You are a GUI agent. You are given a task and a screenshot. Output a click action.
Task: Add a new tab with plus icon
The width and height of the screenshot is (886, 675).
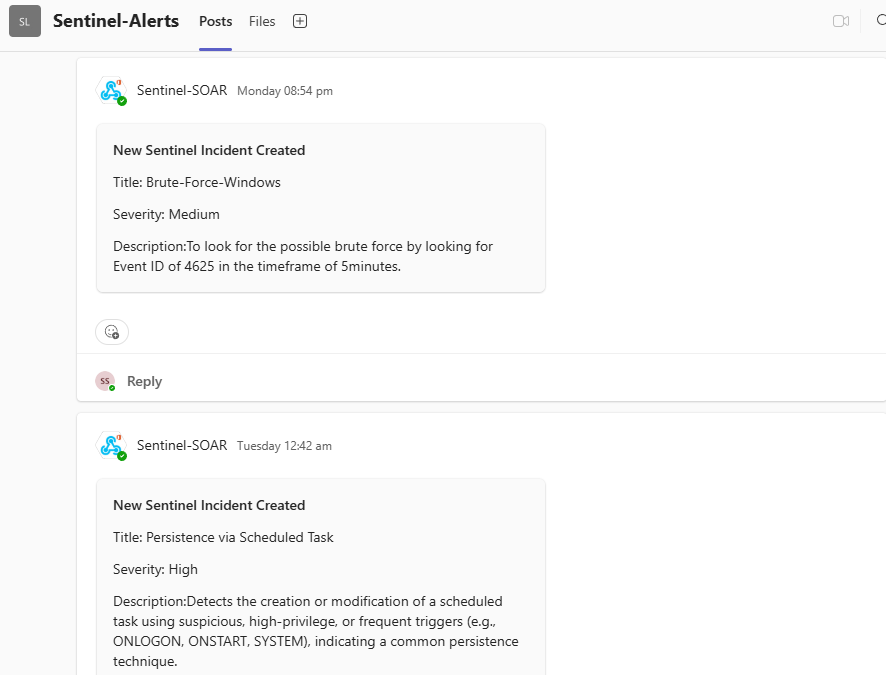click(x=300, y=21)
